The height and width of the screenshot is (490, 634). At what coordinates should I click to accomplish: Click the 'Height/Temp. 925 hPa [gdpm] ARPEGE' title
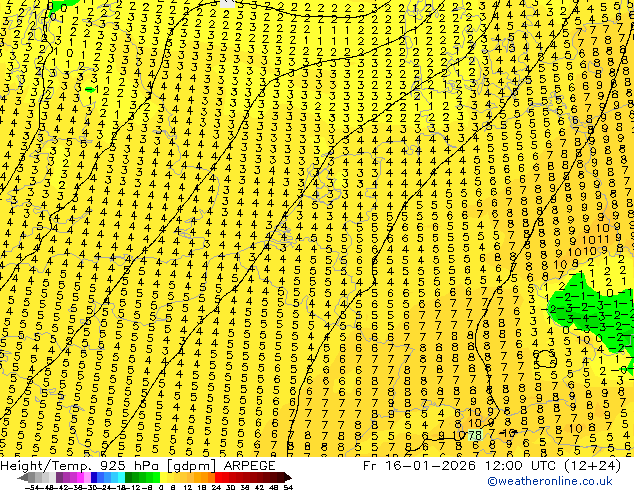(138, 466)
